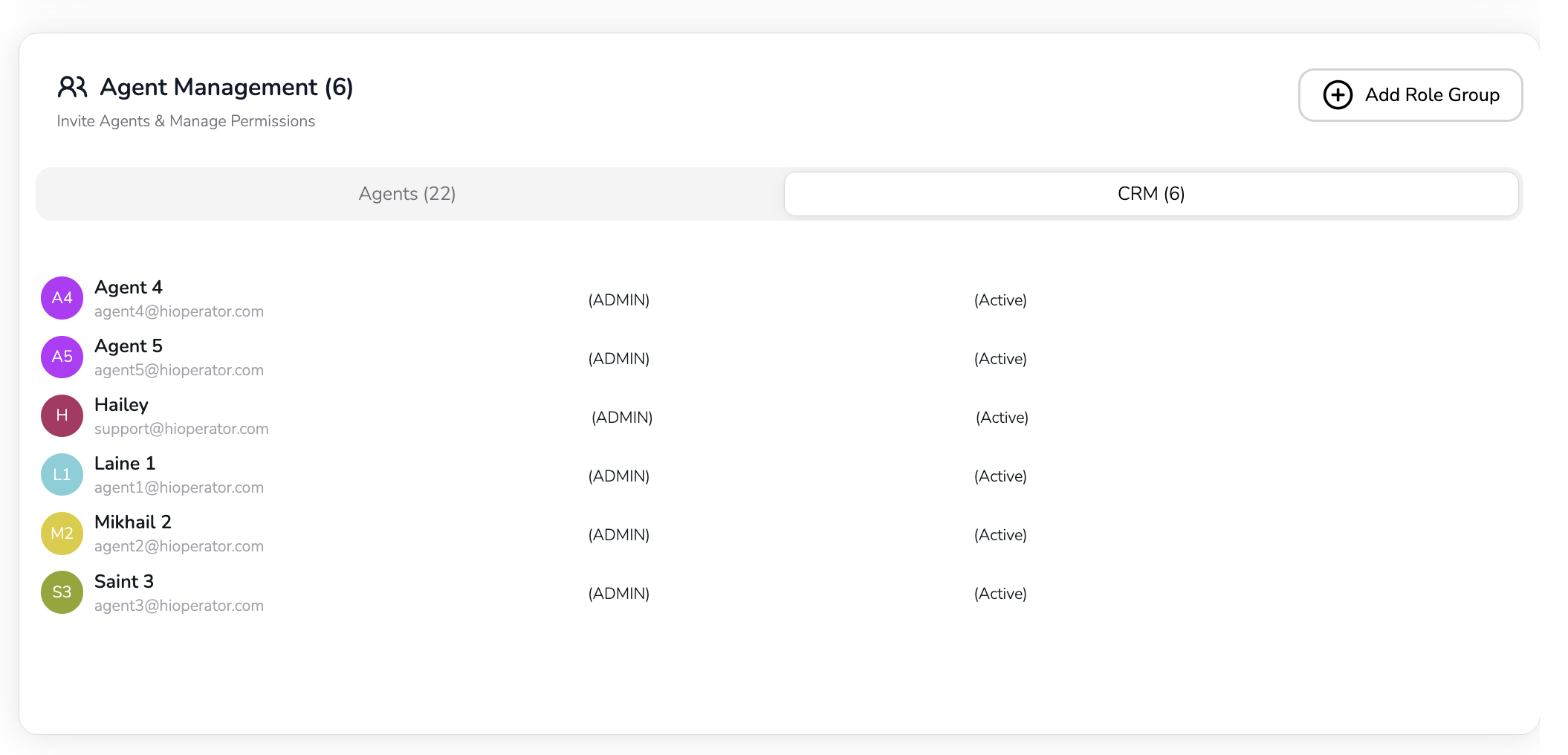1568x755 pixels.
Task: Select the Saint 3 agent name
Action: click(x=124, y=581)
